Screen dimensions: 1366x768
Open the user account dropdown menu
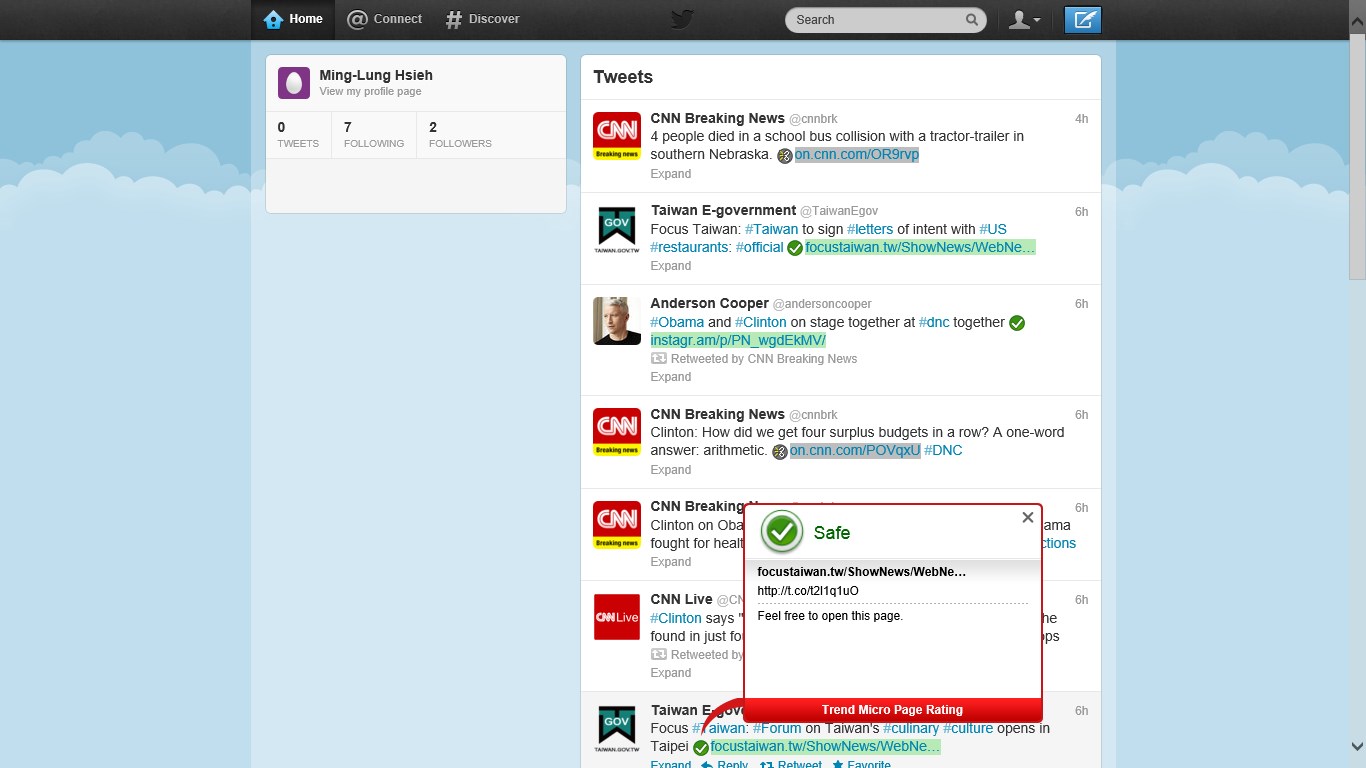click(x=1024, y=19)
